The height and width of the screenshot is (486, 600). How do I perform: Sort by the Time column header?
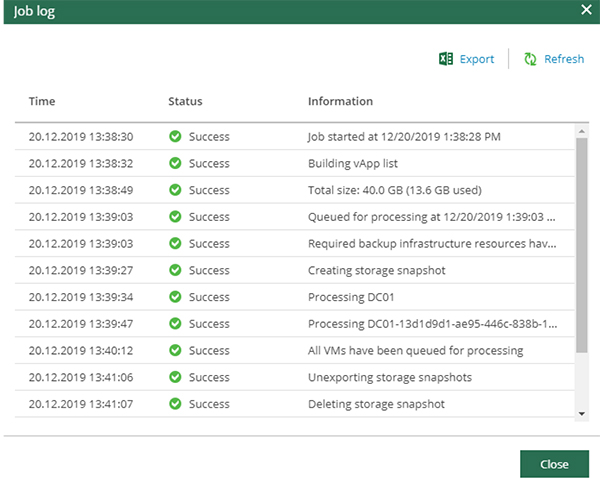coord(42,101)
